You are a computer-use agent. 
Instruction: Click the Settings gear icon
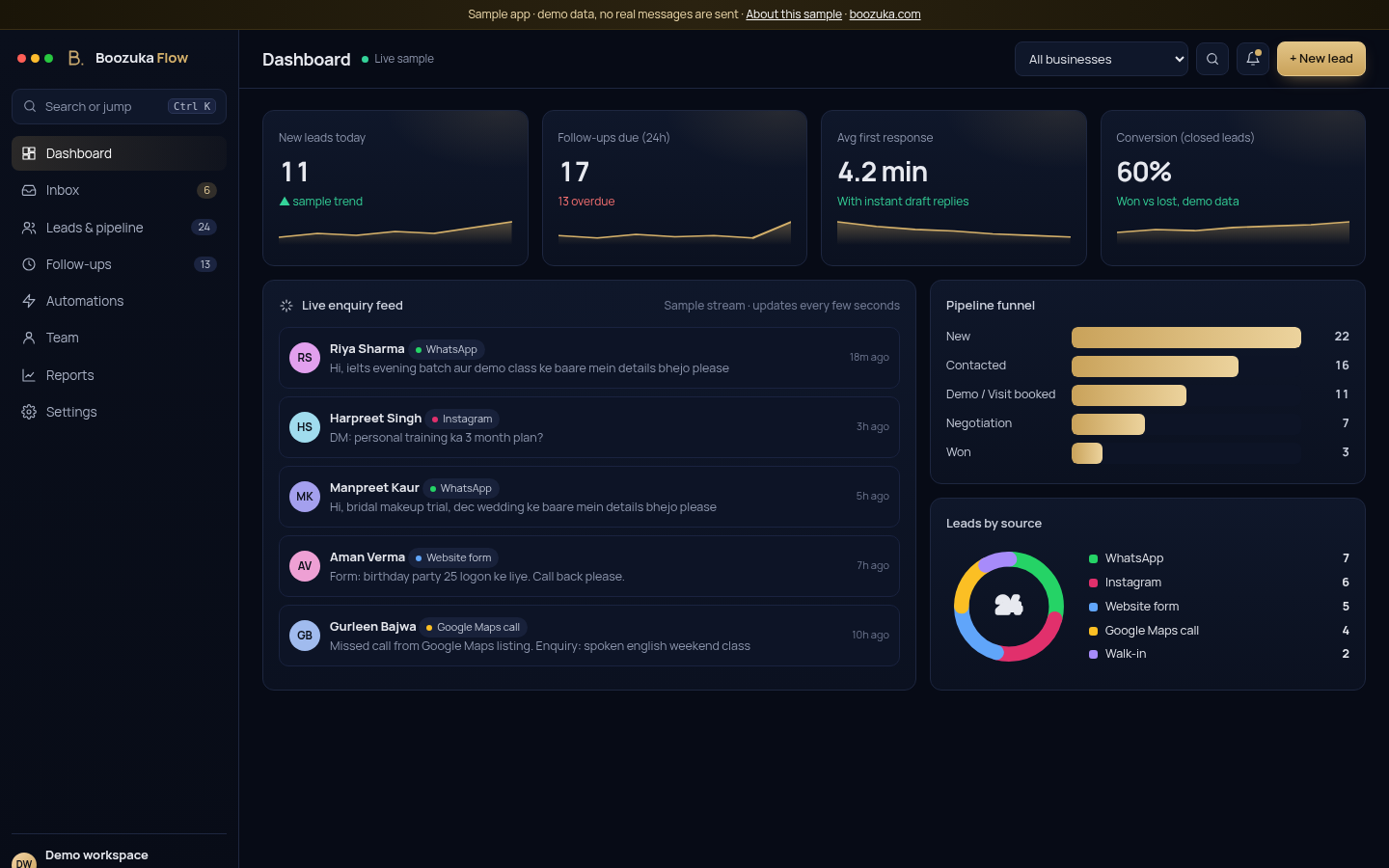click(29, 412)
